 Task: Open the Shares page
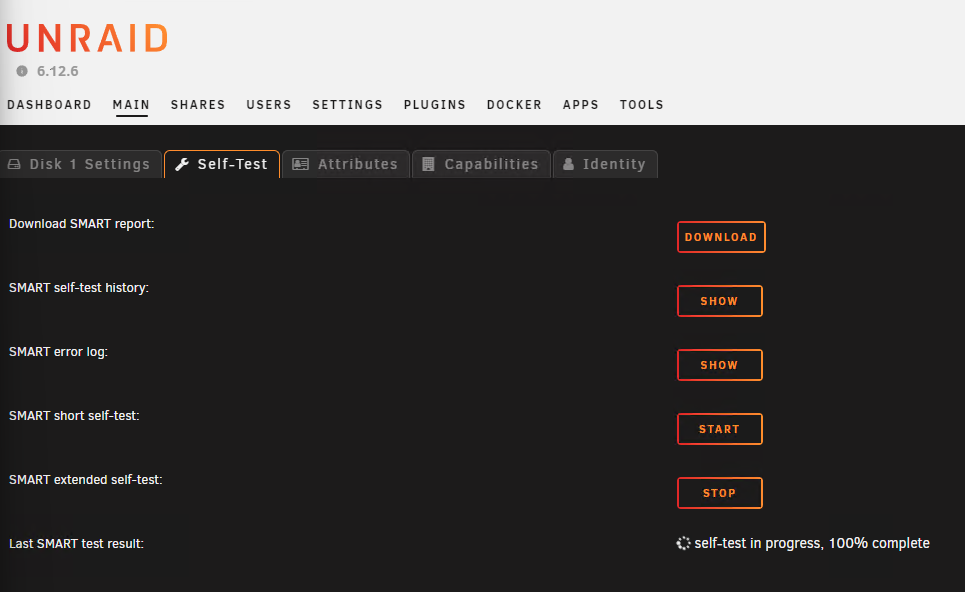tap(198, 105)
